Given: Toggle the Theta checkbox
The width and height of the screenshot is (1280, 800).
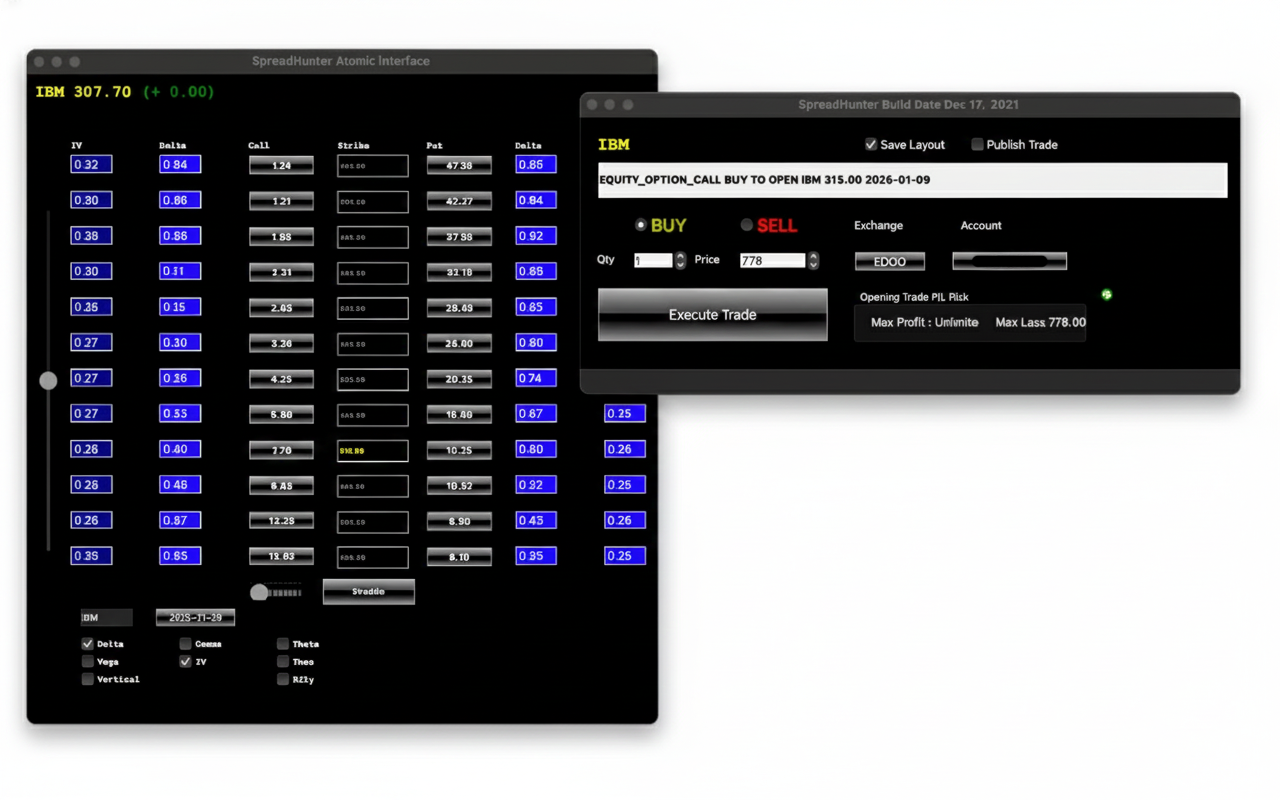Looking at the screenshot, I should (283, 644).
